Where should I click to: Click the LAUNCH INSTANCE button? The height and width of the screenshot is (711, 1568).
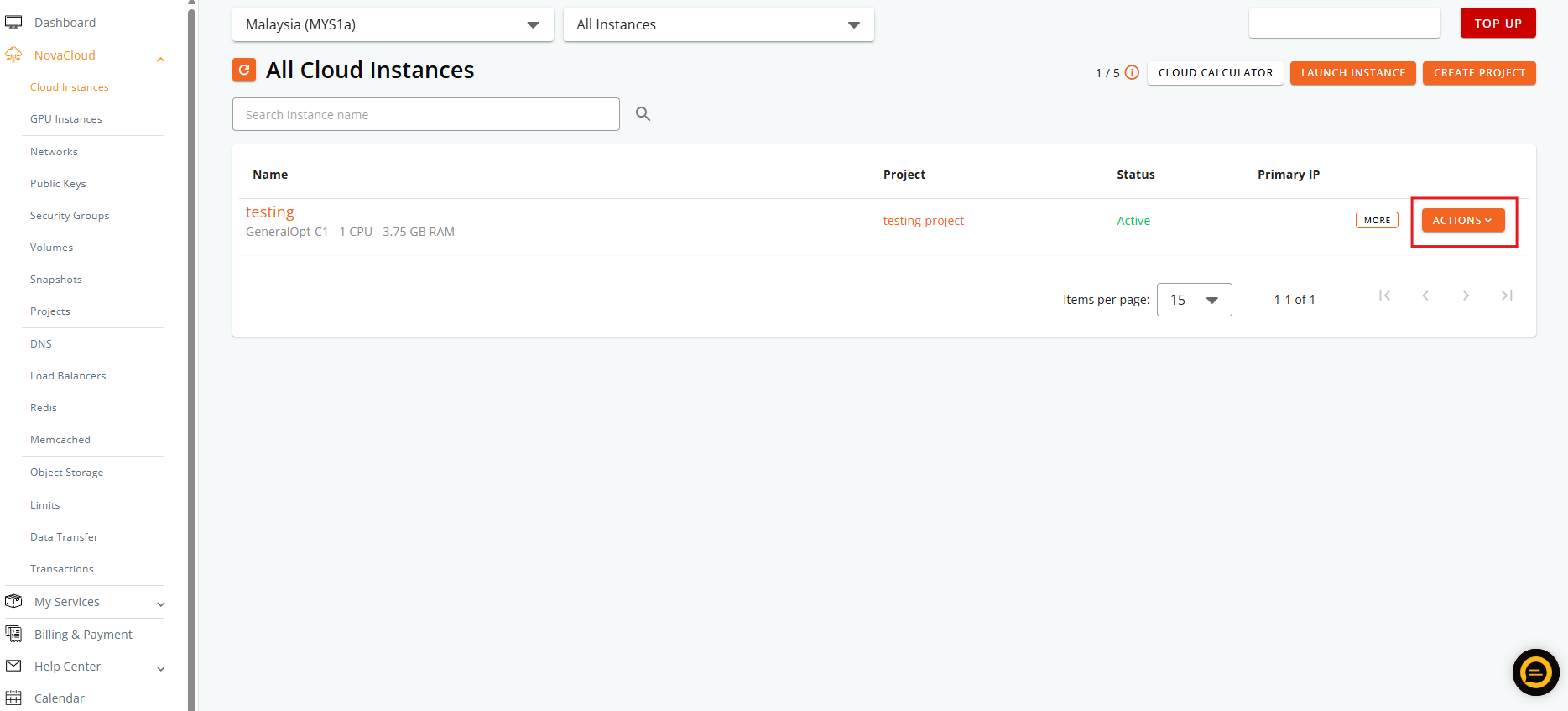[x=1352, y=73]
